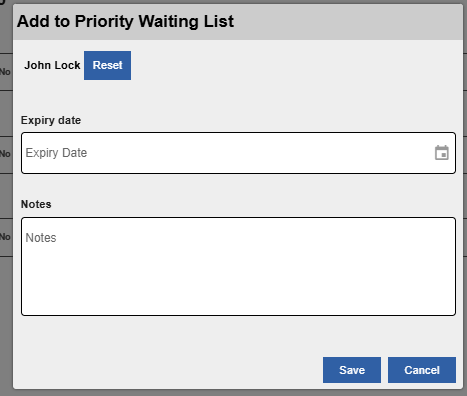Cancel the Add to Priority dialog
Image resolution: width=467 pixels, height=396 pixels.
(x=422, y=370)
